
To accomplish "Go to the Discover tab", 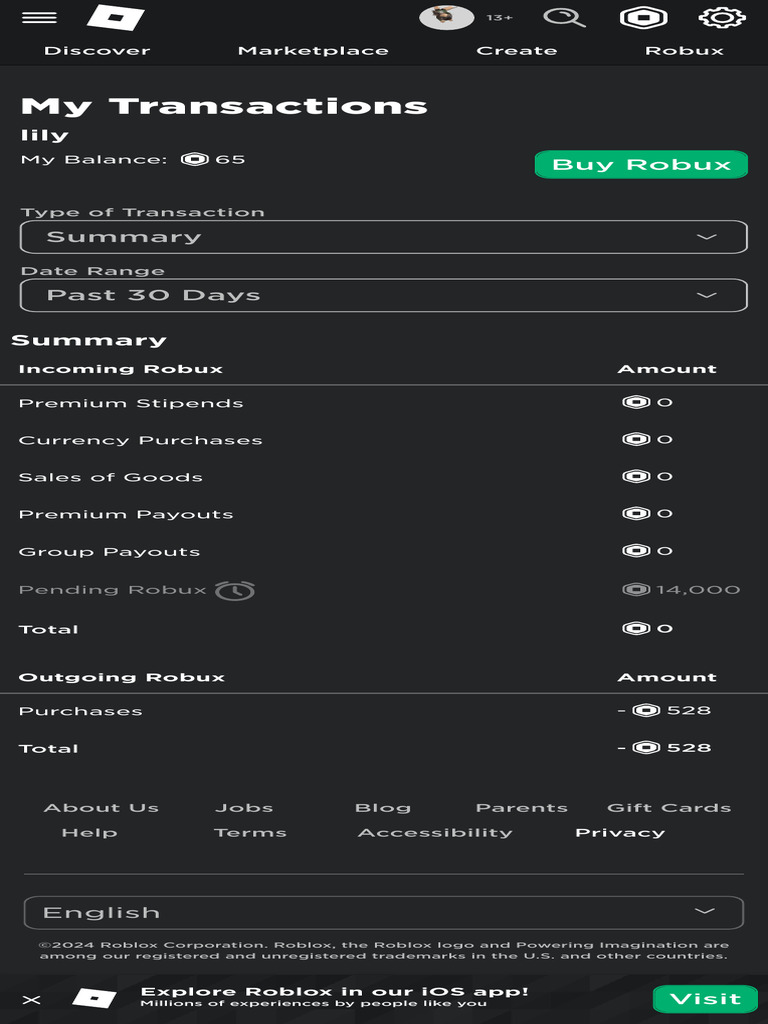I will click(97, 51).
